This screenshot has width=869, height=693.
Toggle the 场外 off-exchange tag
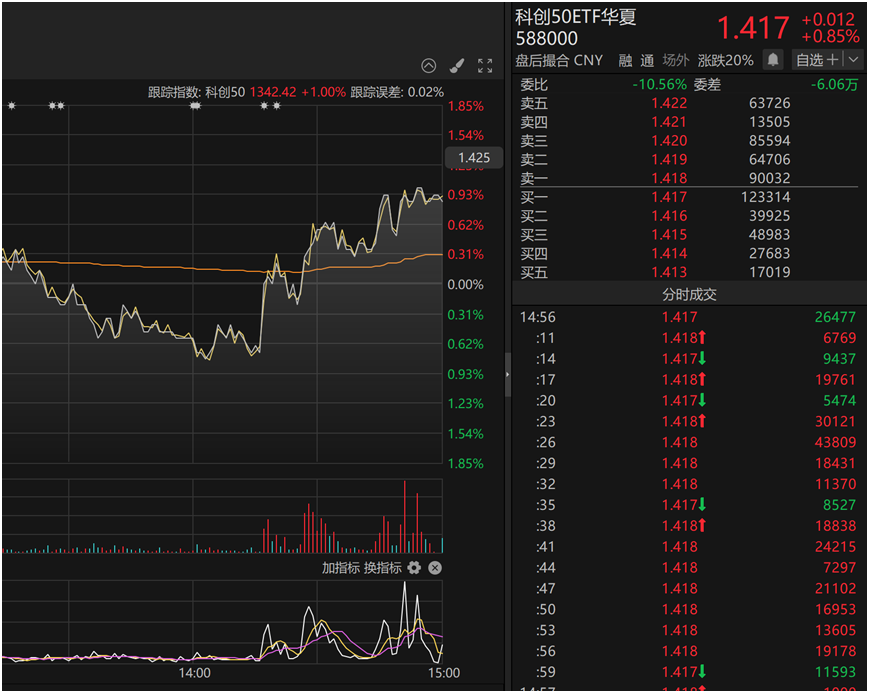tap(676, 60)
